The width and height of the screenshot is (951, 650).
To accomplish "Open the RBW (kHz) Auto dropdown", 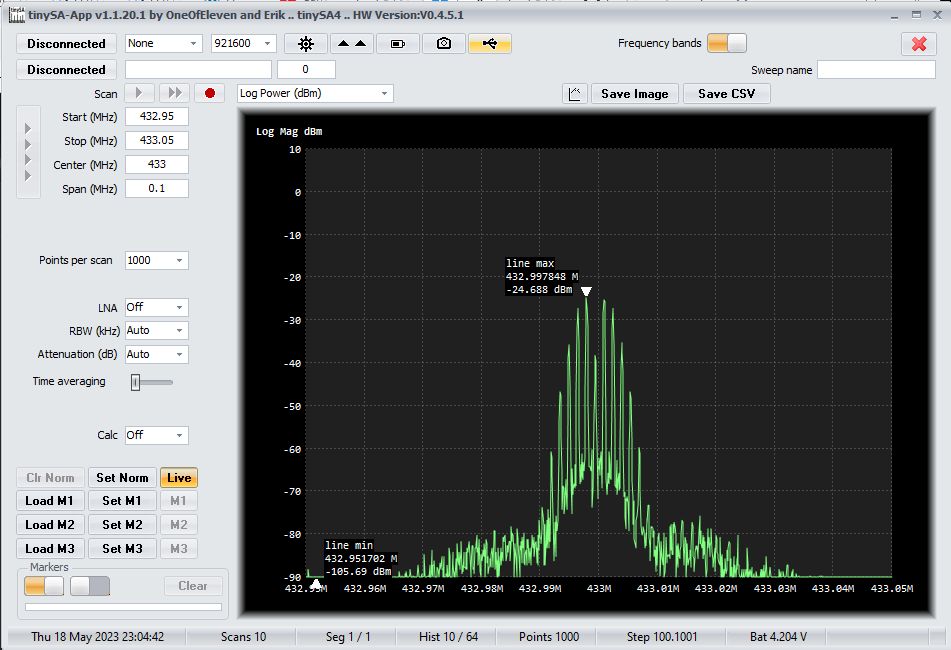I will (156, 330).
